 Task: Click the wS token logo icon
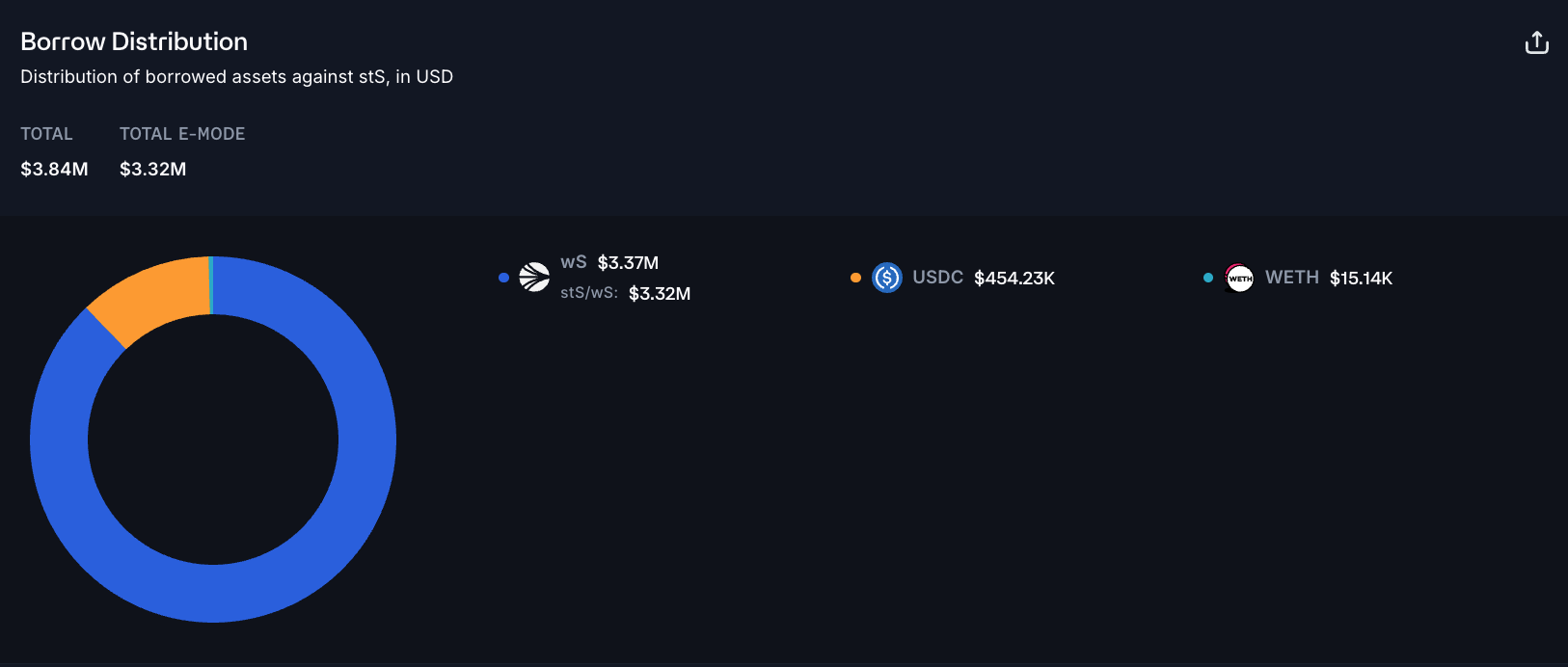[x=534, y=278]
